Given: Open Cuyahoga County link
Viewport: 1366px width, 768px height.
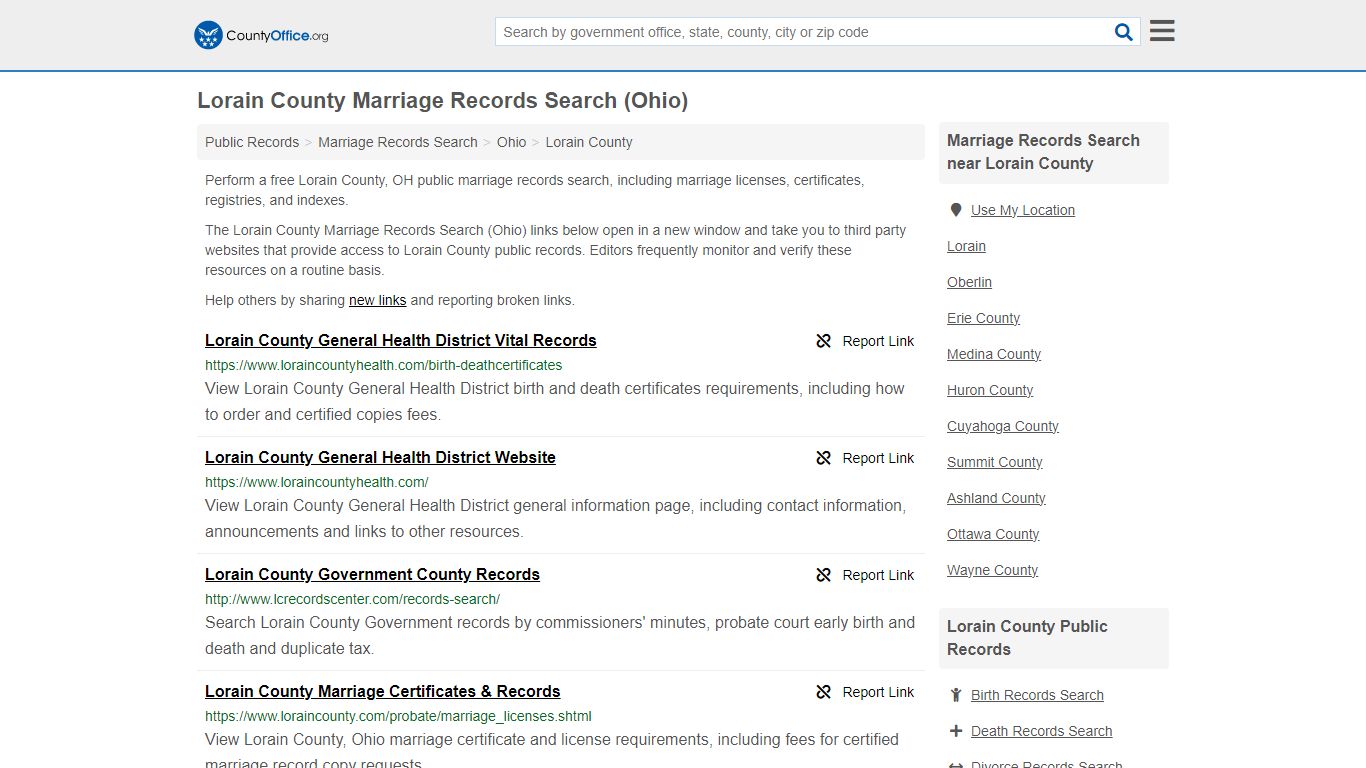Looking at the screenshot, I should point(1003,426).
